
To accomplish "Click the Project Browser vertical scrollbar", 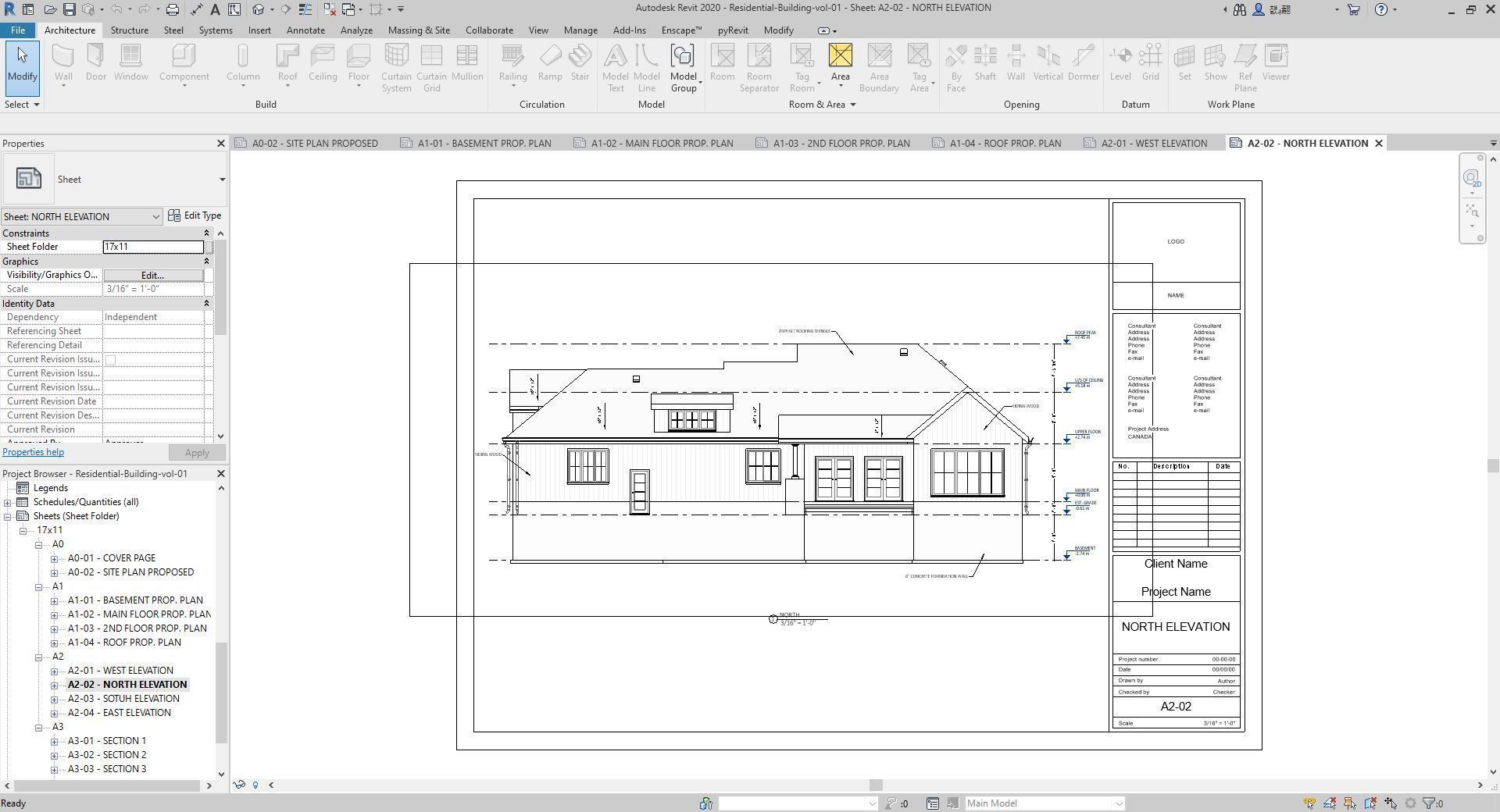I will (221, 692).
